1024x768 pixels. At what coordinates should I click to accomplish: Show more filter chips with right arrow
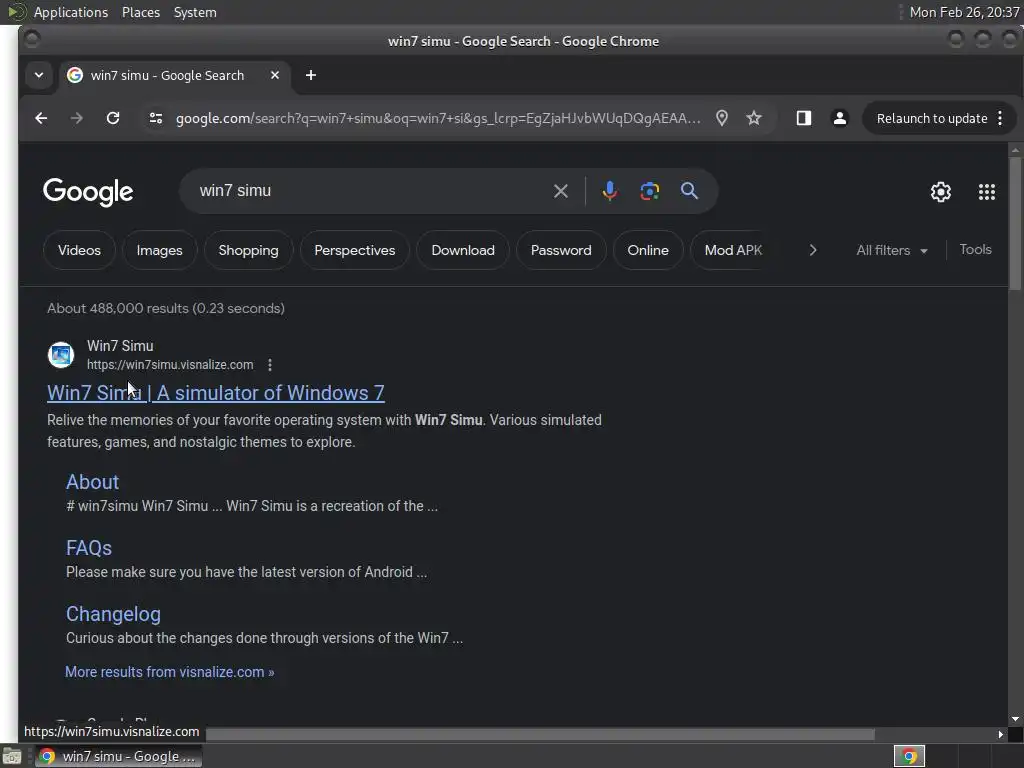pos(813,250)
